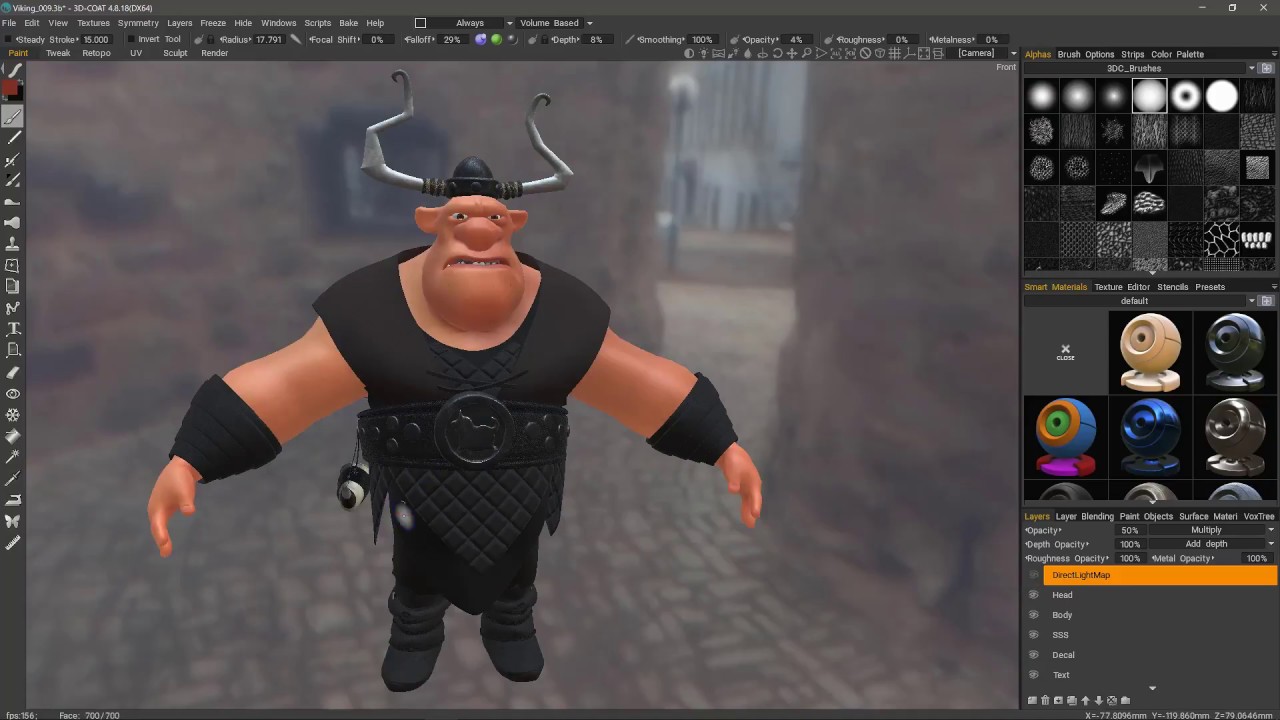Click the red foreground color swatch
This screenshot has width=1280, height=720.
(10, 89)
